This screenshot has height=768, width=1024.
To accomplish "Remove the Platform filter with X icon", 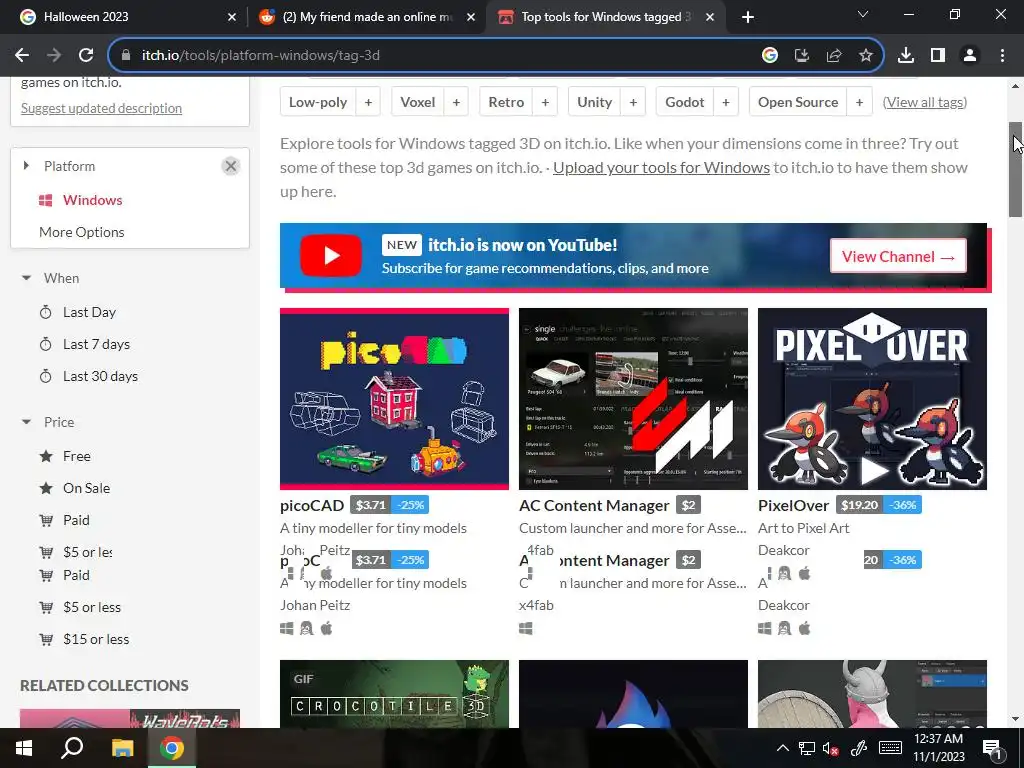I will (231, 166).
